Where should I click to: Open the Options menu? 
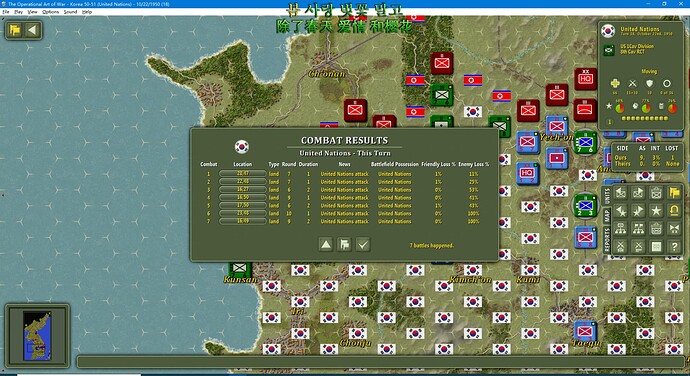click(50, 12)
